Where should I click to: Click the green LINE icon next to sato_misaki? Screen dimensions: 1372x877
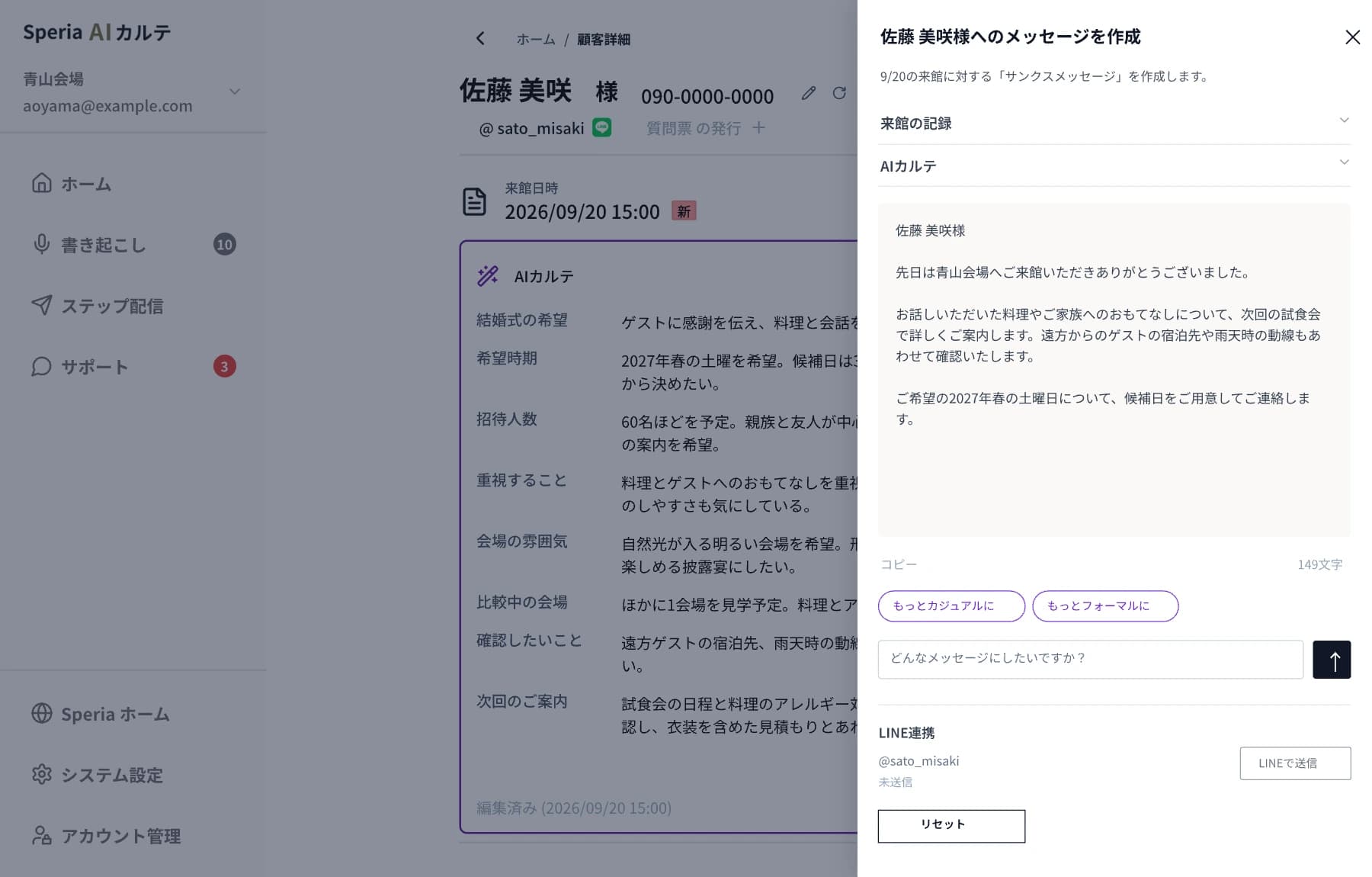point(602,127)
